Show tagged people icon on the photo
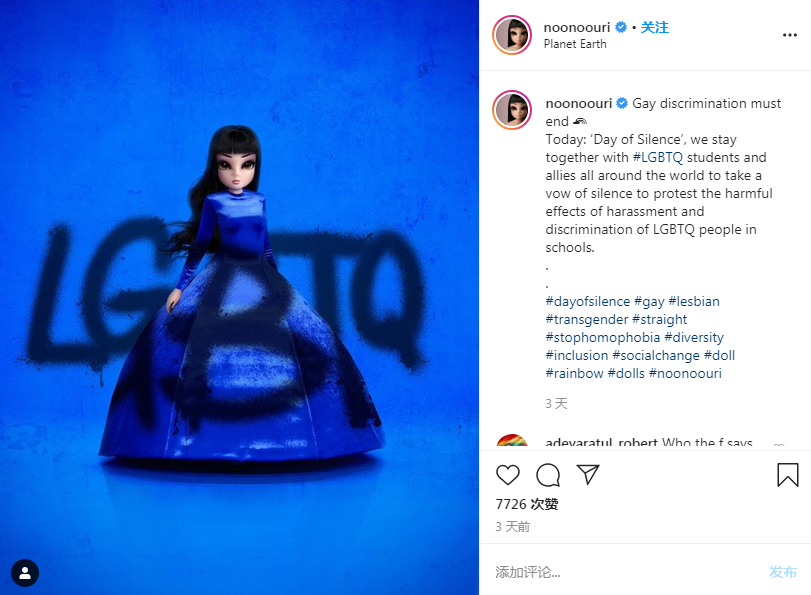The height and width of the screenshot is (595, 811). pos(25,573)
